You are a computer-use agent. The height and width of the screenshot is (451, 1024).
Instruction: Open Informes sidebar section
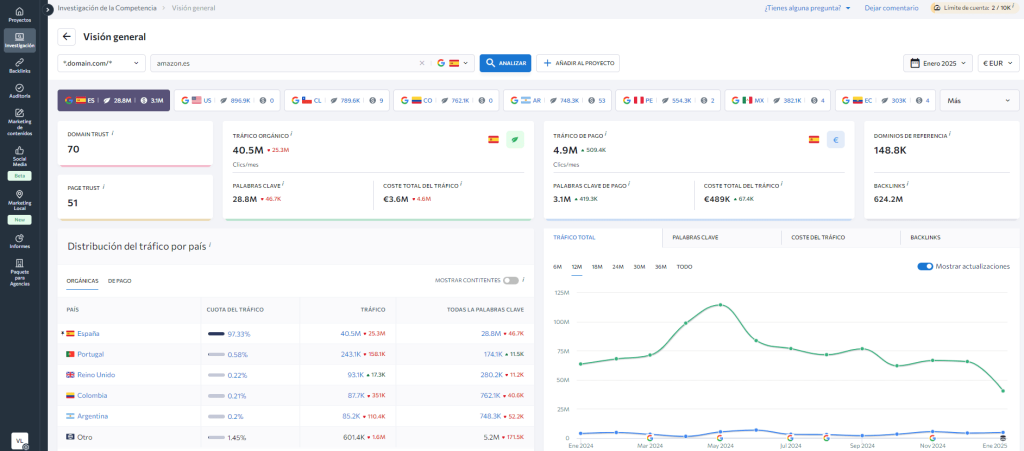click(20, 241)
